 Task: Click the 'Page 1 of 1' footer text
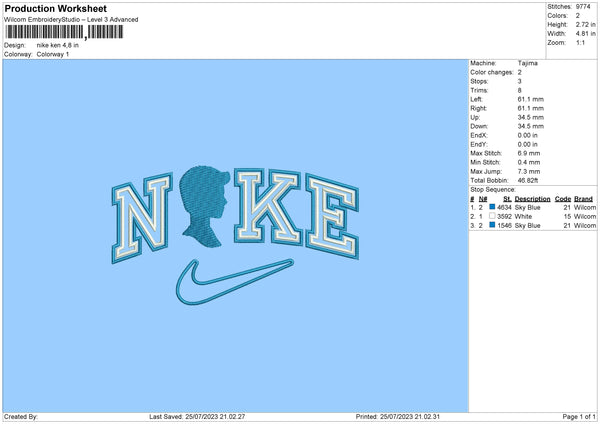(579, 417)
